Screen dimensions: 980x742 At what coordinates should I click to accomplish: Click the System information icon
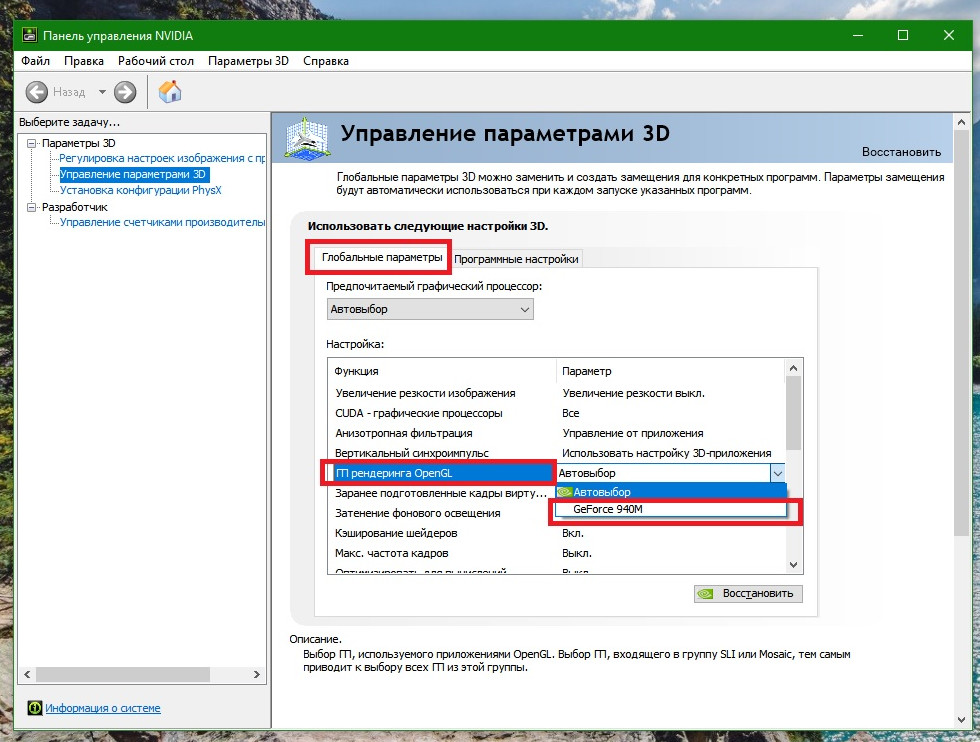34,708
